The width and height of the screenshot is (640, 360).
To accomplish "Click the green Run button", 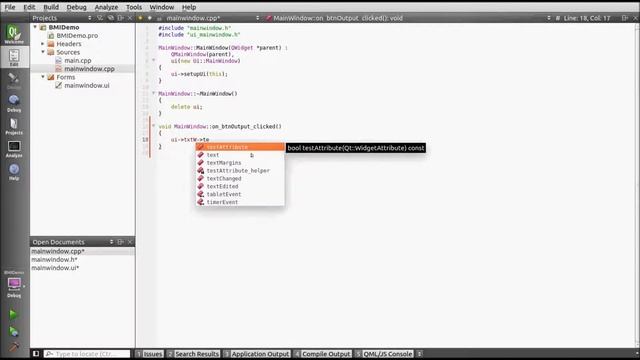I will click(x=13, y=314).
